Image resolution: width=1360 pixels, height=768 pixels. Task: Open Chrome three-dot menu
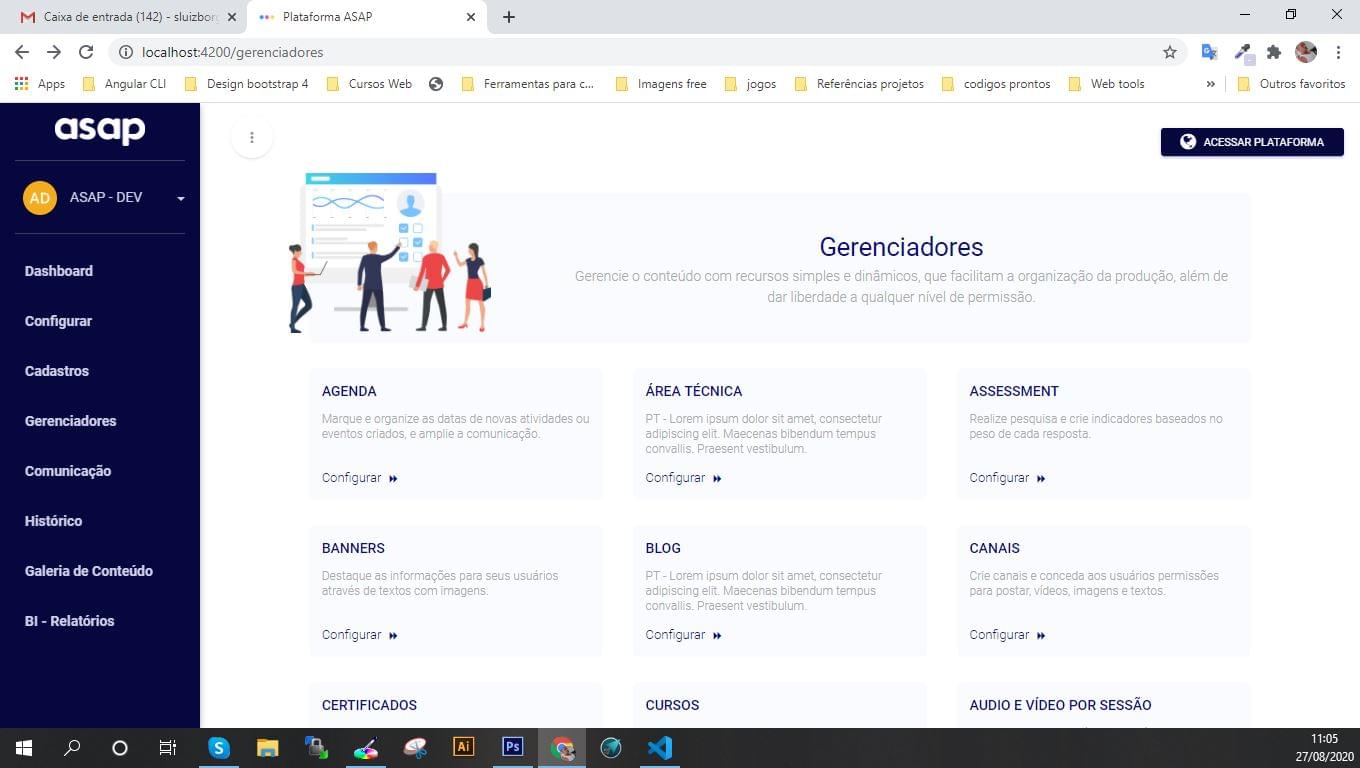coord(1338,52)
